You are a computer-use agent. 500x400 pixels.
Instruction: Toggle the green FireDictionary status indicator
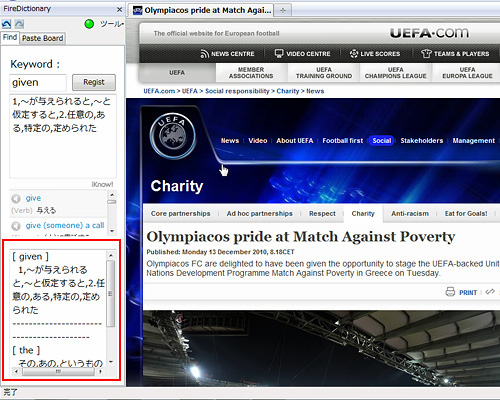point(89,24)
